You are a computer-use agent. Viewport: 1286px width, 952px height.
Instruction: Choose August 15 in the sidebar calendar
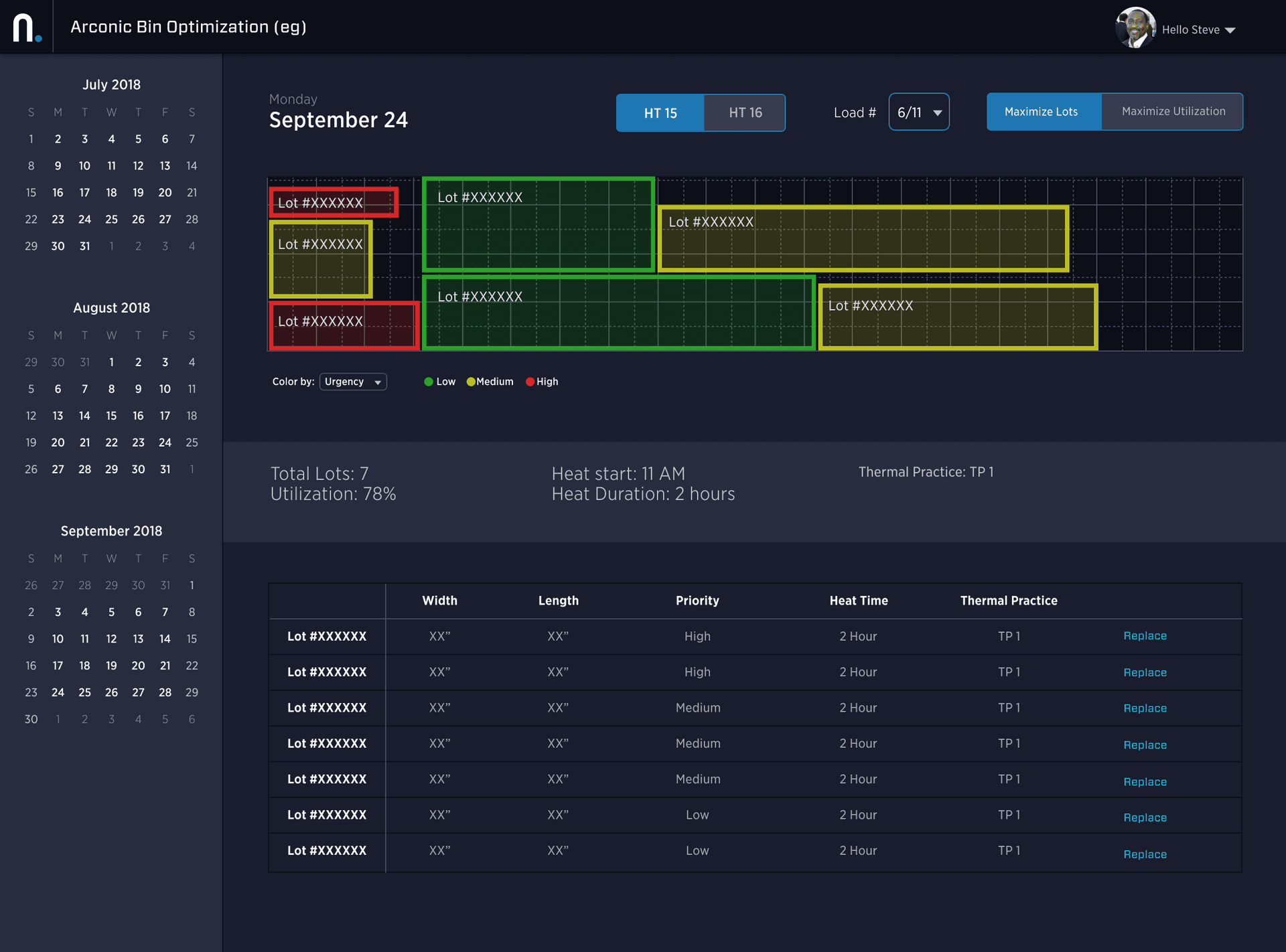pyautogui.click(x=111, y=416)
